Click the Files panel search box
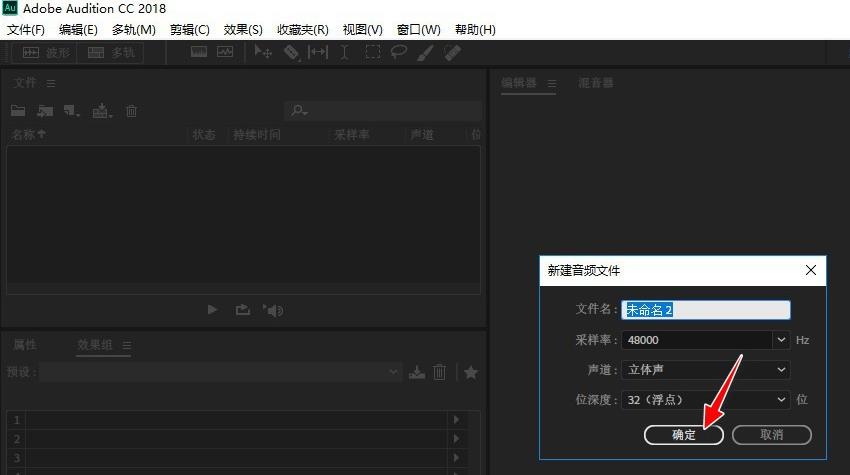 (x=383, y=111)
